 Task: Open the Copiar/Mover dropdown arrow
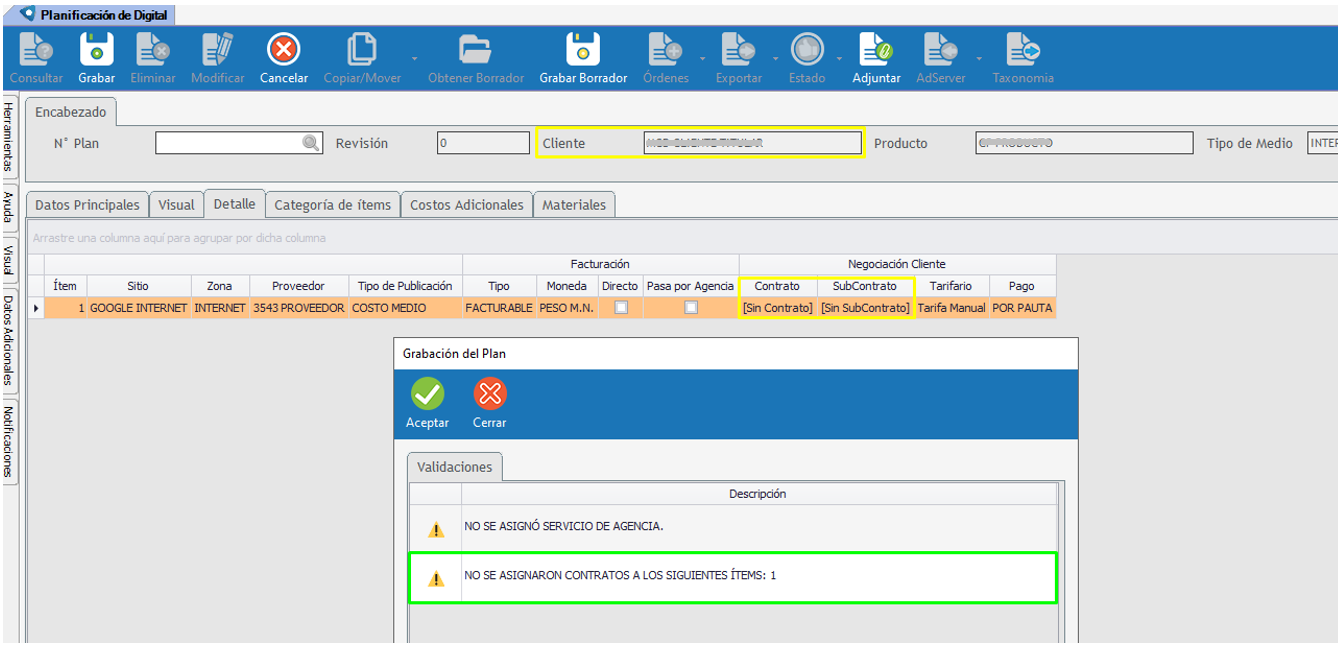[415, 58]
